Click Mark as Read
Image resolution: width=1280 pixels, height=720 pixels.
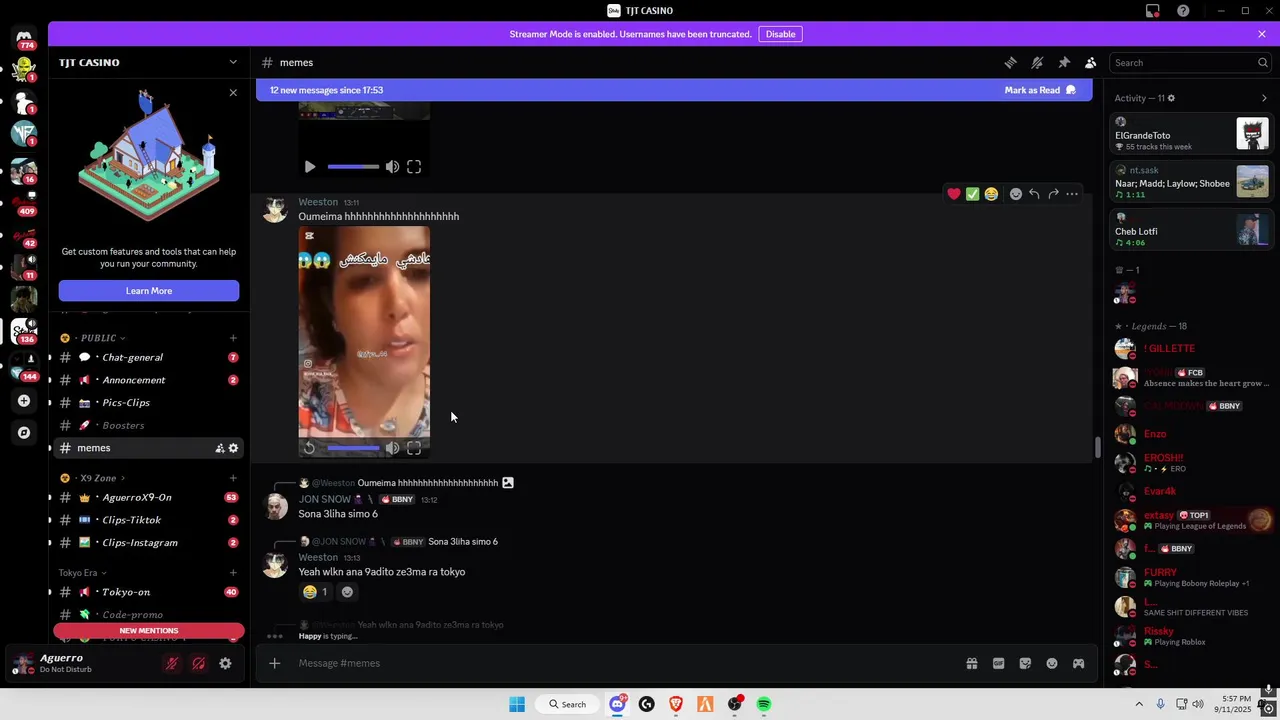1040,90
